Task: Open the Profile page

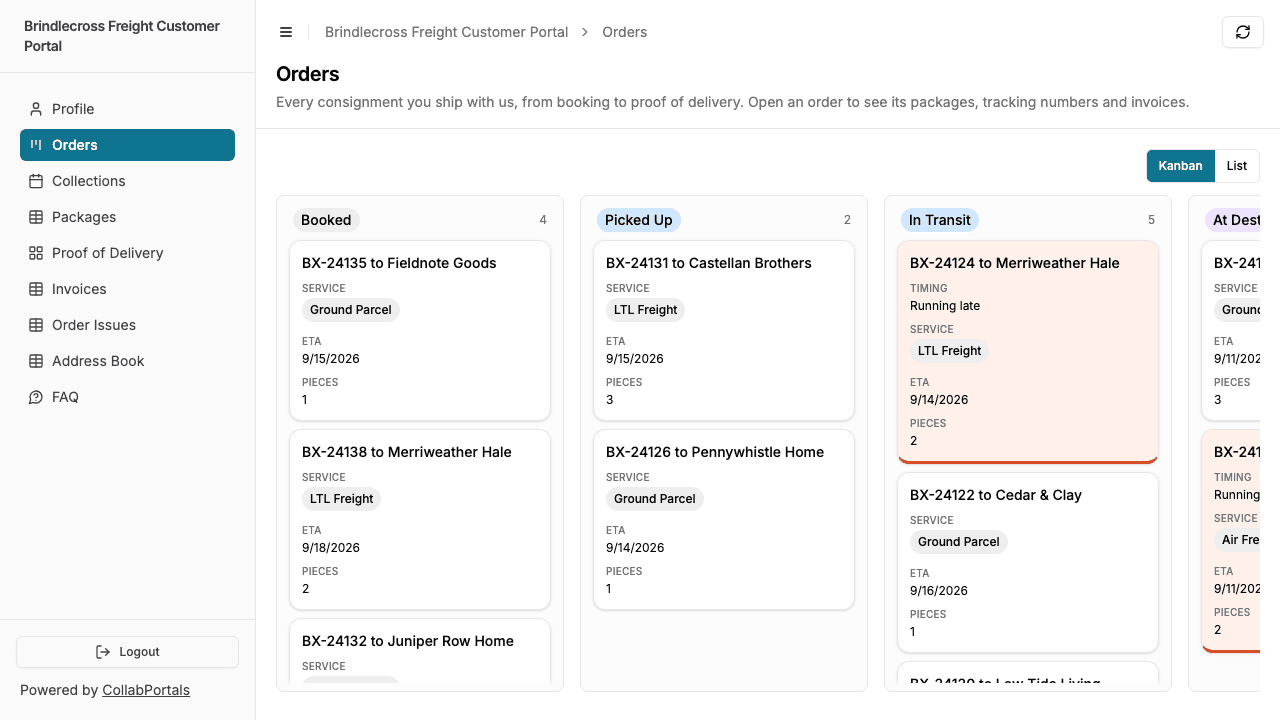Action: [x=127, y=109]
